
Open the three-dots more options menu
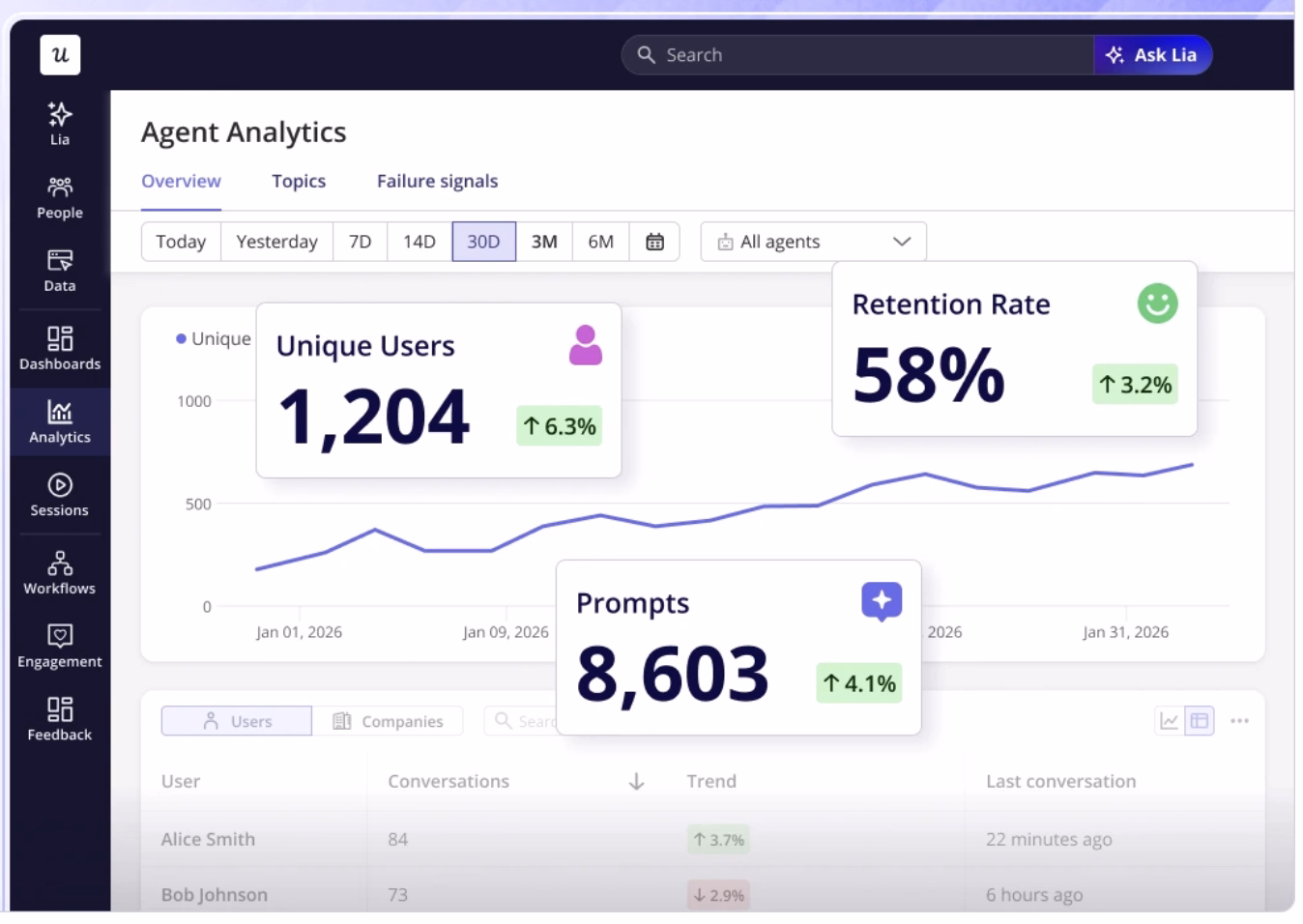click(x=1240, y=721)
